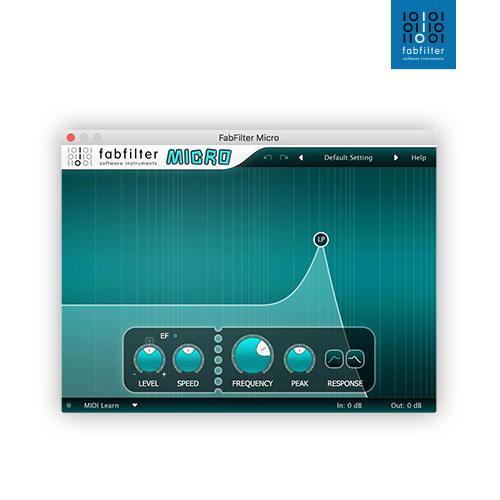Screen dimensions: 500x500
Task: Click the In: 0 dB input readout
Action: point(349,405)
